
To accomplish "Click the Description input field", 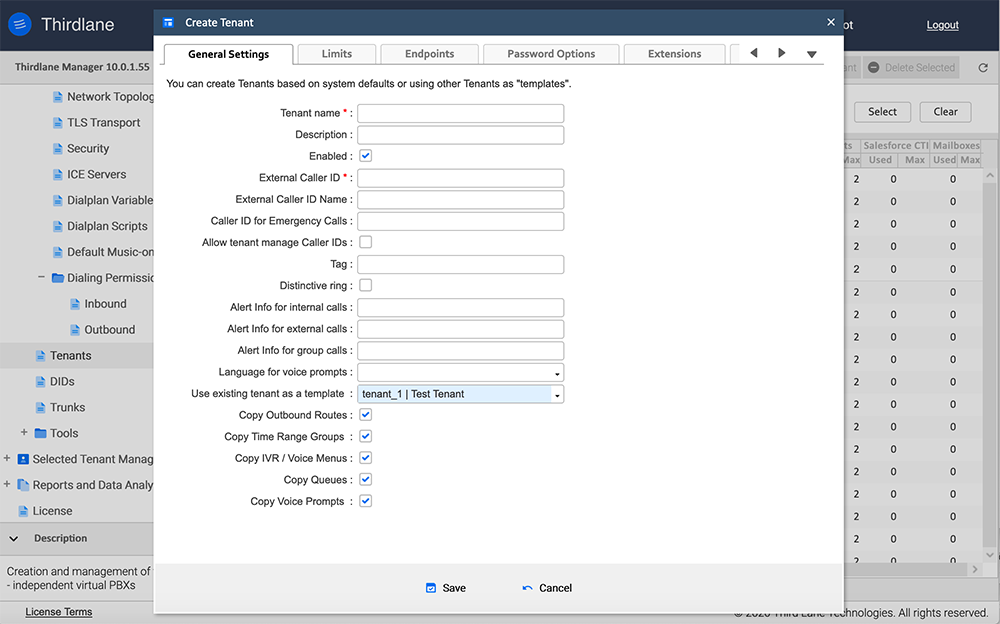I will [x=460, y=135].
